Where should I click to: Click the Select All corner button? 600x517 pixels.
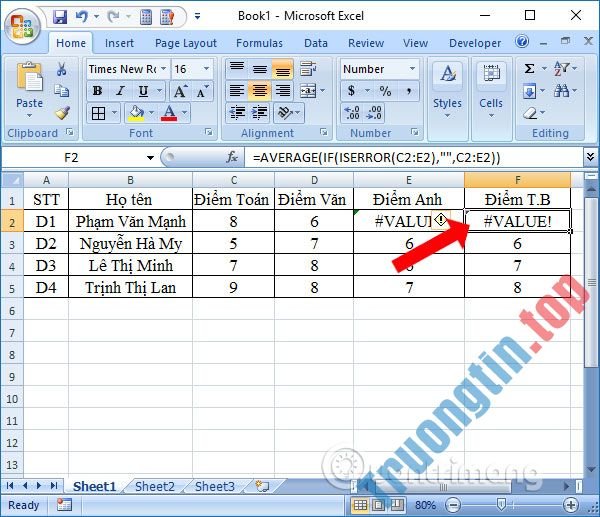click(13, 180)
